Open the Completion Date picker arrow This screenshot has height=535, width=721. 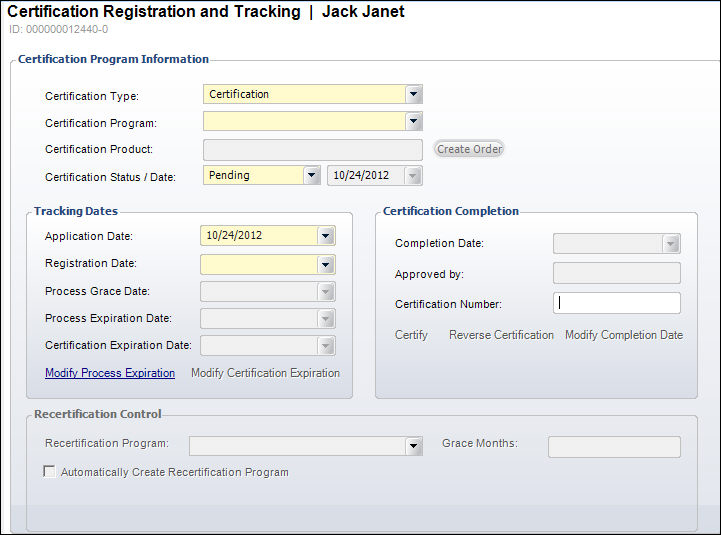click(670, 244)
